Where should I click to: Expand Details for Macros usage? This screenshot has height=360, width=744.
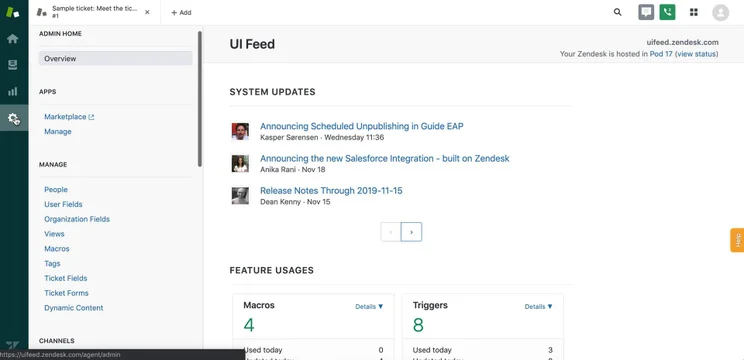369,306
